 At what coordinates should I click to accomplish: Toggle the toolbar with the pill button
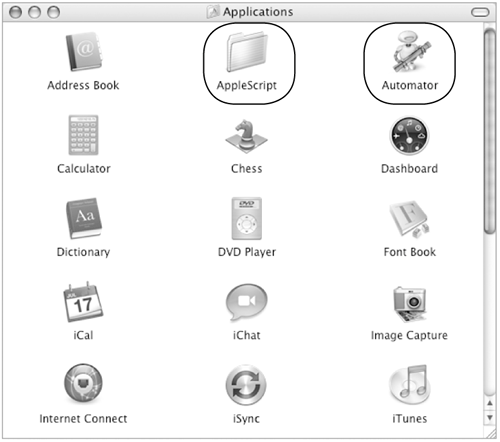point(480,13)
